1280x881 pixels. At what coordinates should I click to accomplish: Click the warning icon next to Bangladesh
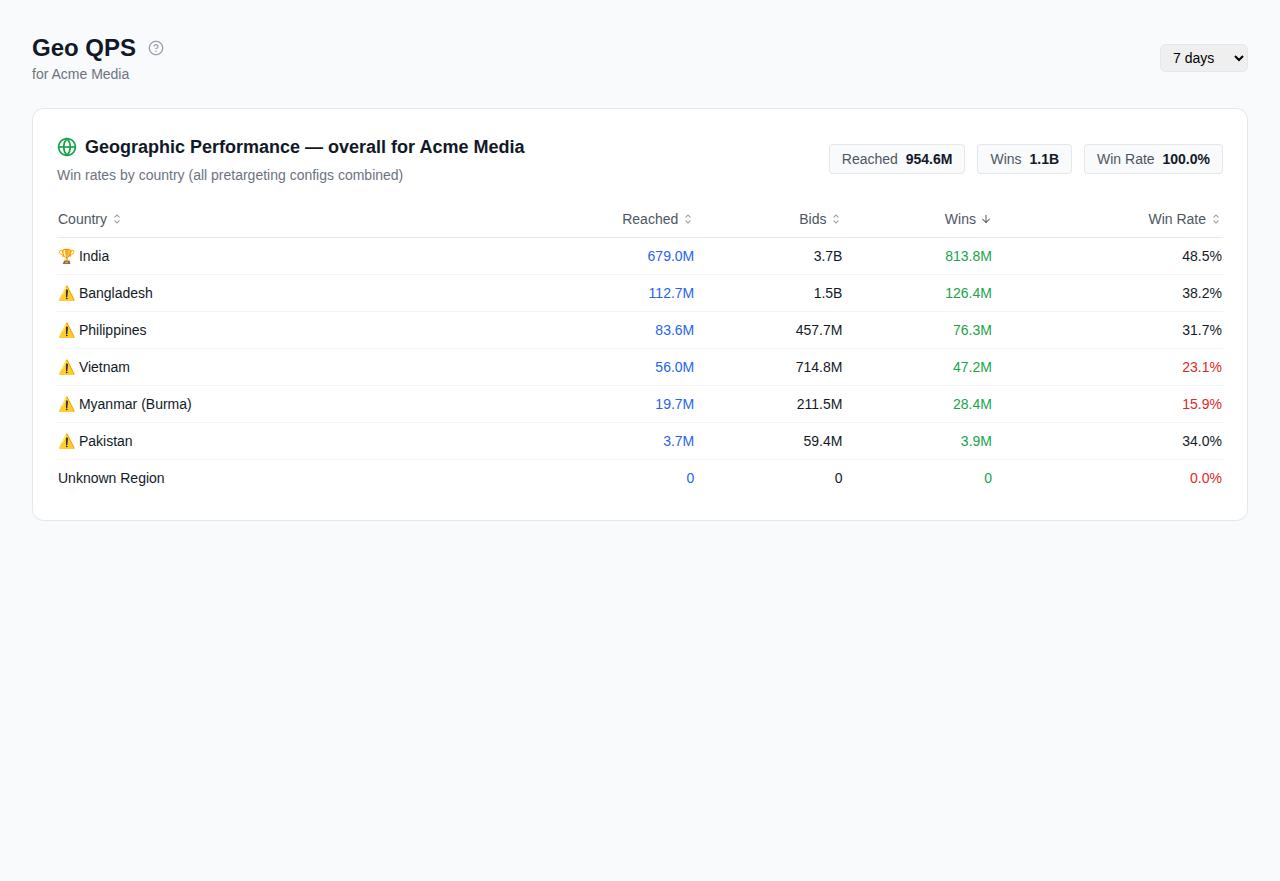[x=67, y=293]
